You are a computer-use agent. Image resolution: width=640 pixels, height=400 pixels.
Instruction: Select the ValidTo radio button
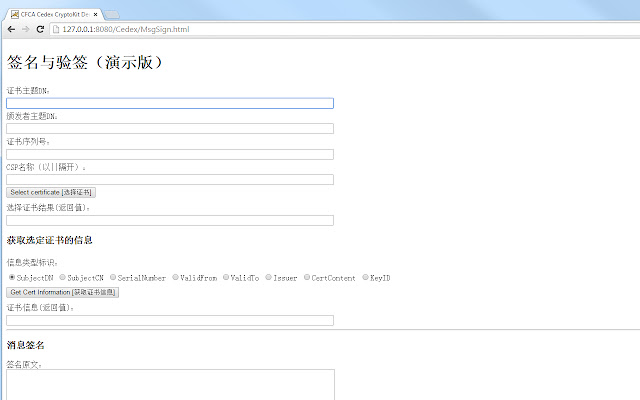226,277
